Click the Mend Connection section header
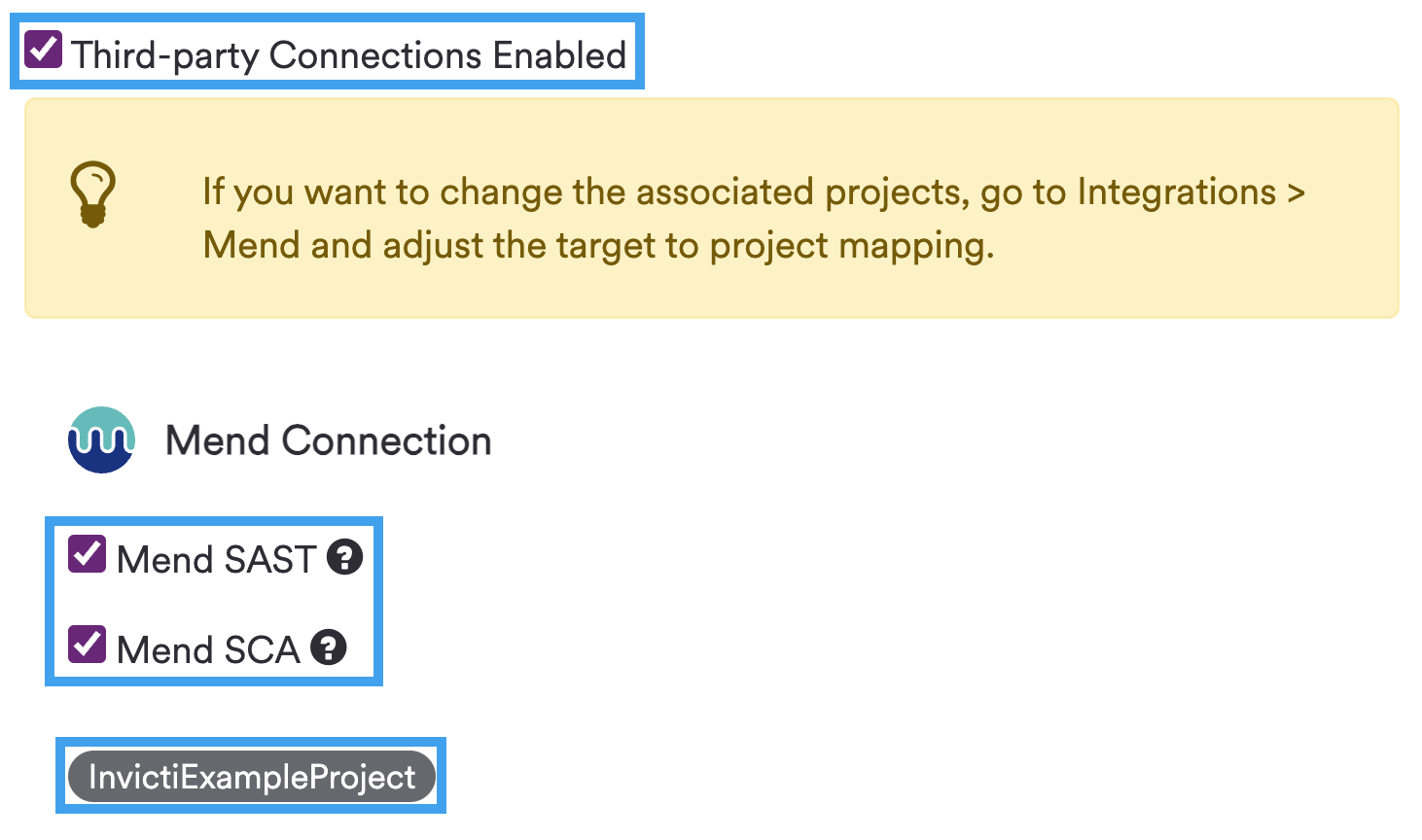Viewport: 1422px width, 840px height. 329,439
